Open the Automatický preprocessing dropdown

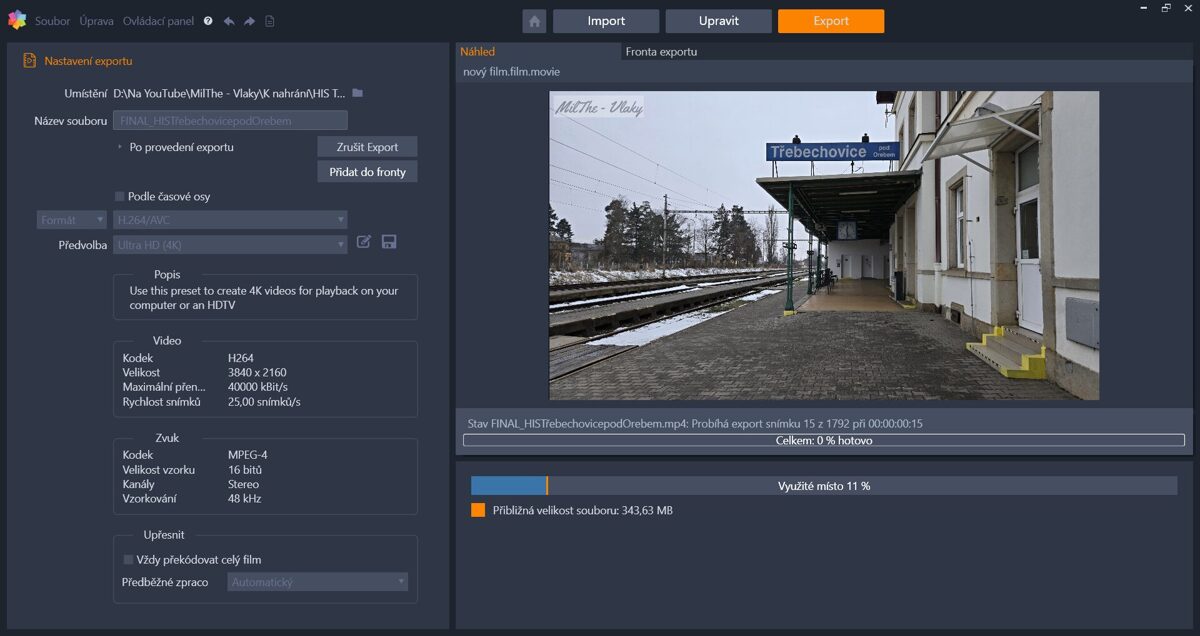click(x=317, y=582)
